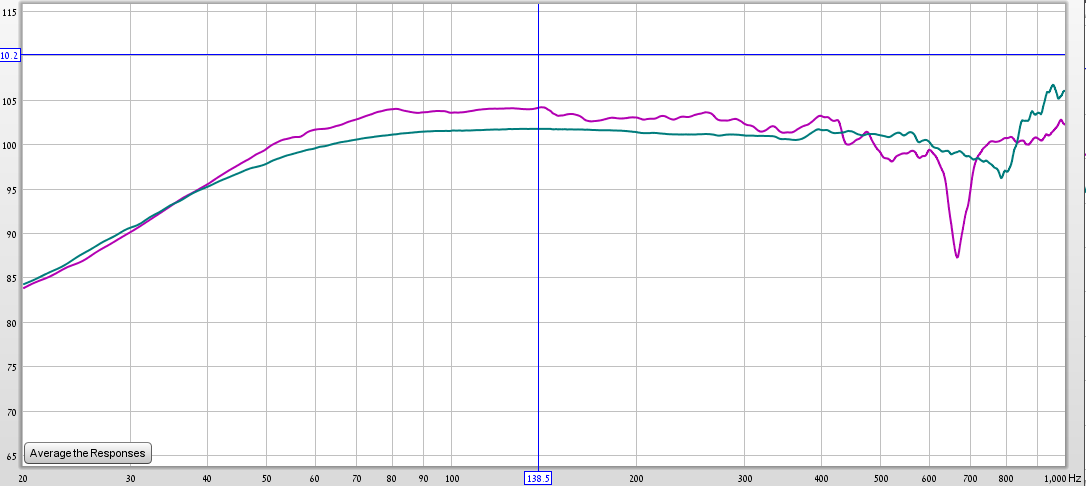Click the 85 label on level axis
Screen dimensions: 1086x486
pos(10,280)
